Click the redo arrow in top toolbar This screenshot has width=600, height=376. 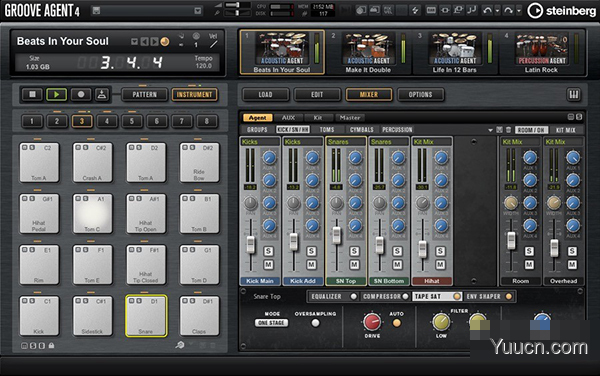tap(509, 10)
